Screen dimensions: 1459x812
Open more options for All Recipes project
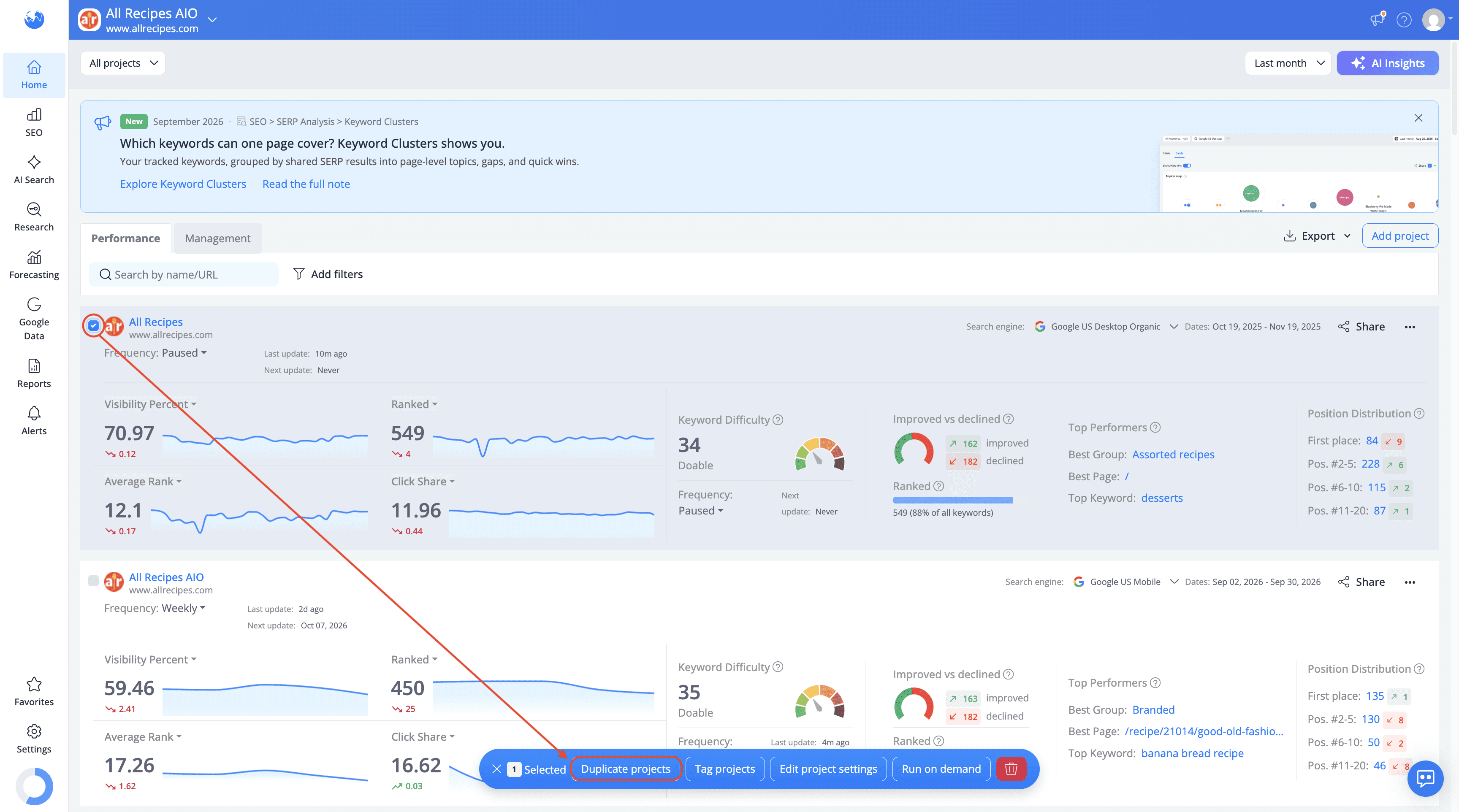[x=1410, y=327]
